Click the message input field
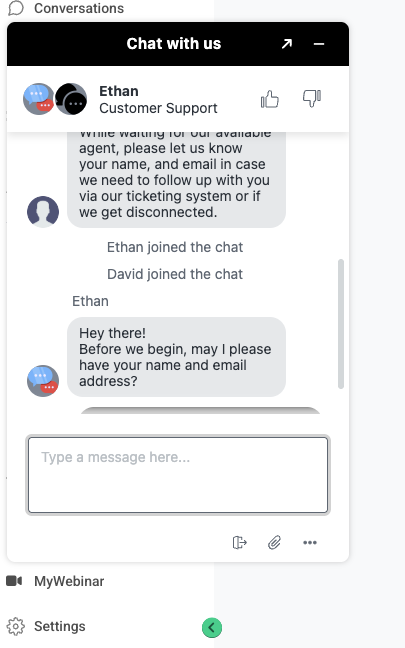 178,475
